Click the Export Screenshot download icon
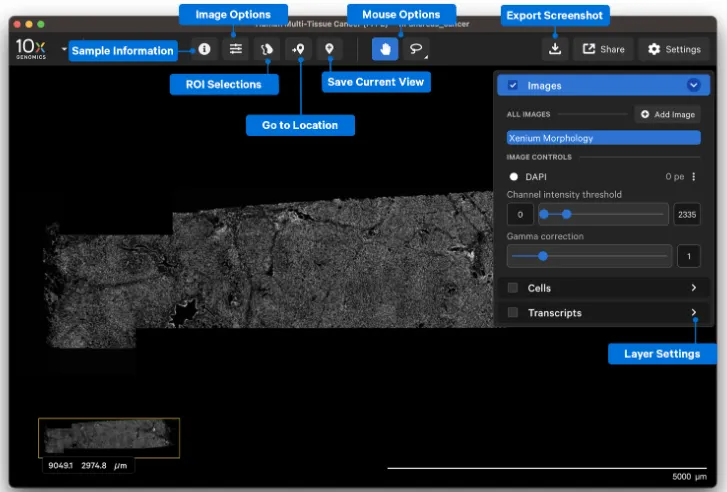This screenshot has height=492, width=727. (555, 49)
